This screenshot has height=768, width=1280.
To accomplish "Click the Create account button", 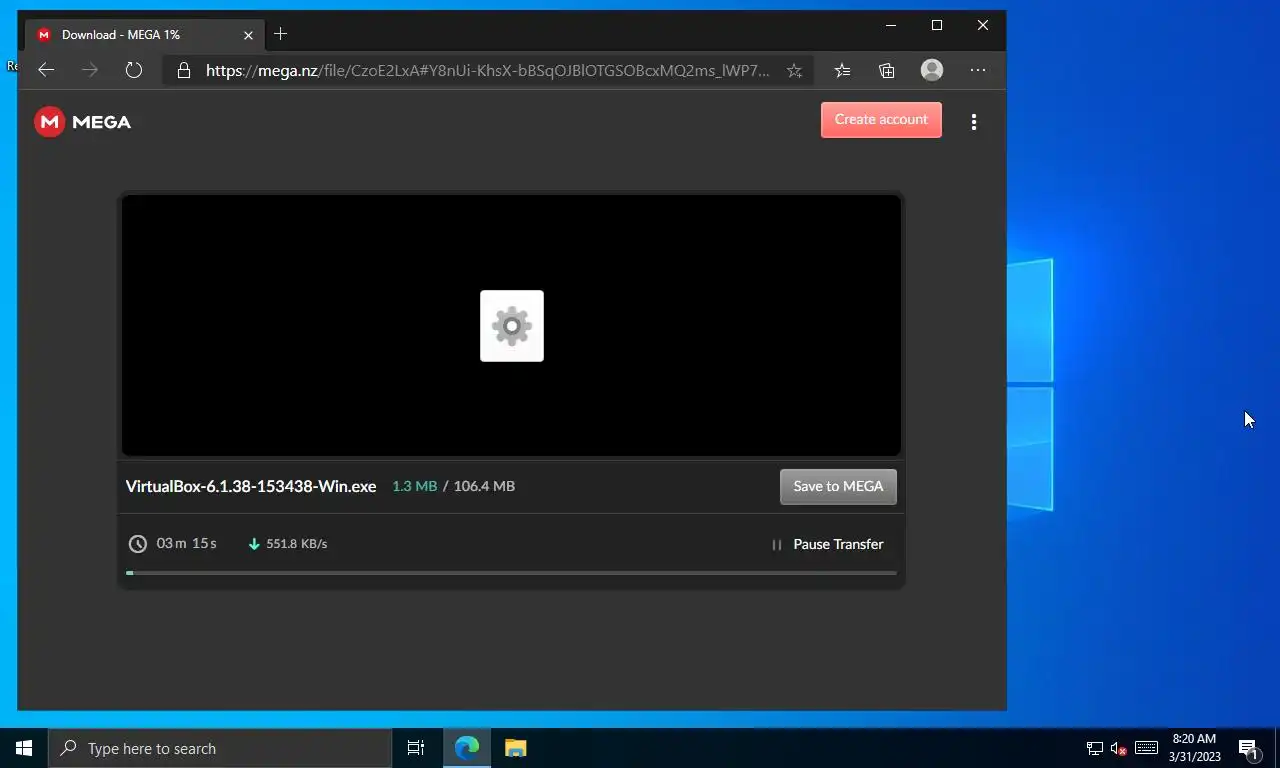I will point(881,120).
